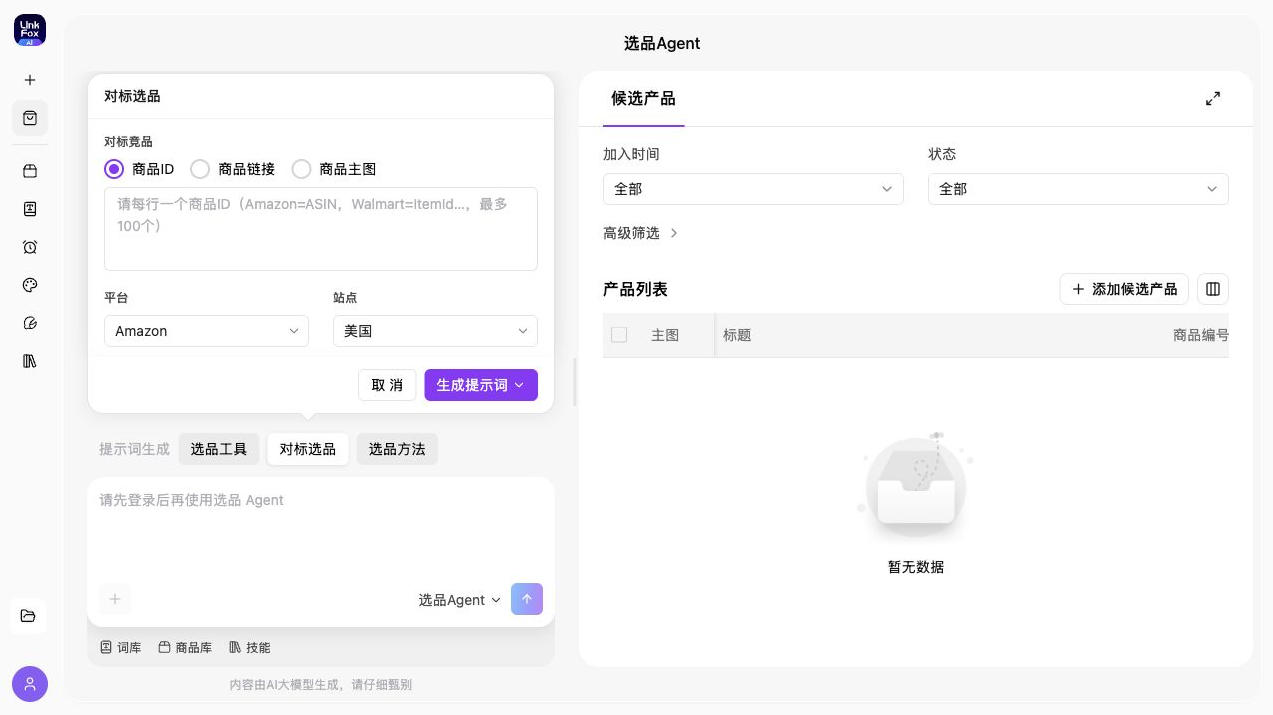This screenshot has height=715, width=1273.
Task: Expand the 高级筛选 section
Action: pos(641,233)
